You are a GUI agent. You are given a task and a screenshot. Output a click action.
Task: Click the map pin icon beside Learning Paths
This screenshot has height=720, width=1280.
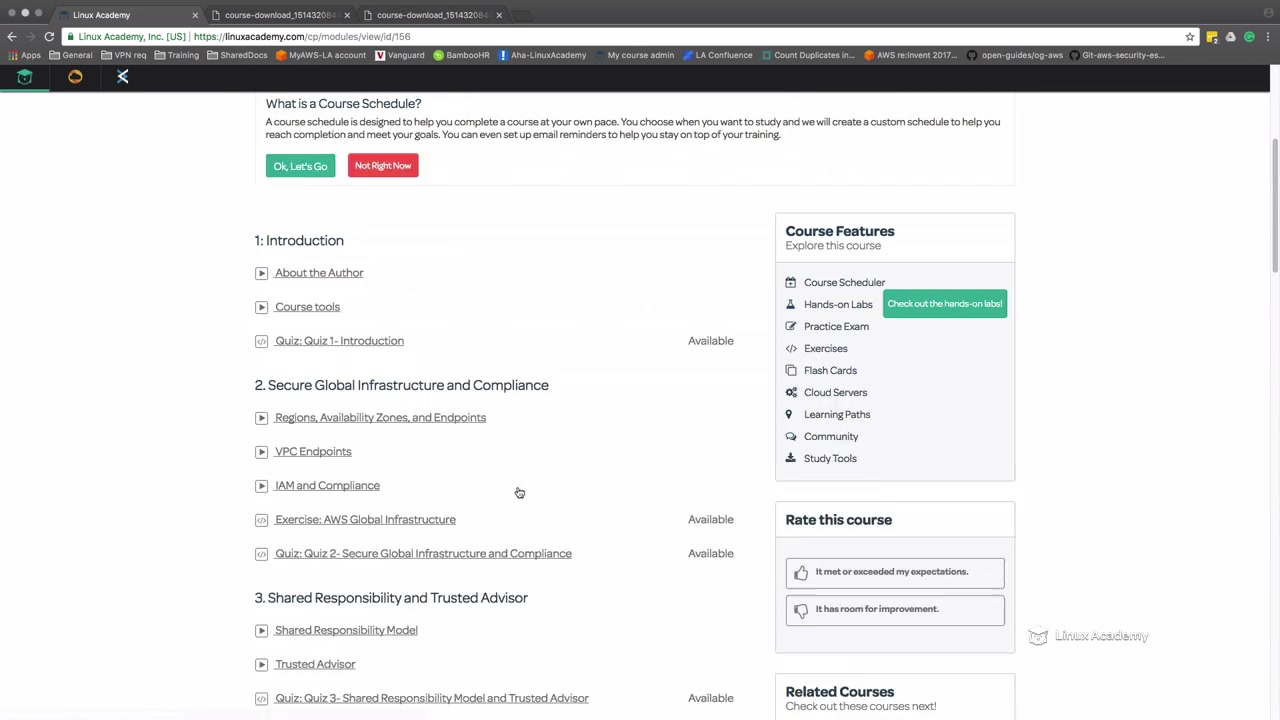pyautogui.click(x=789, y=415)
